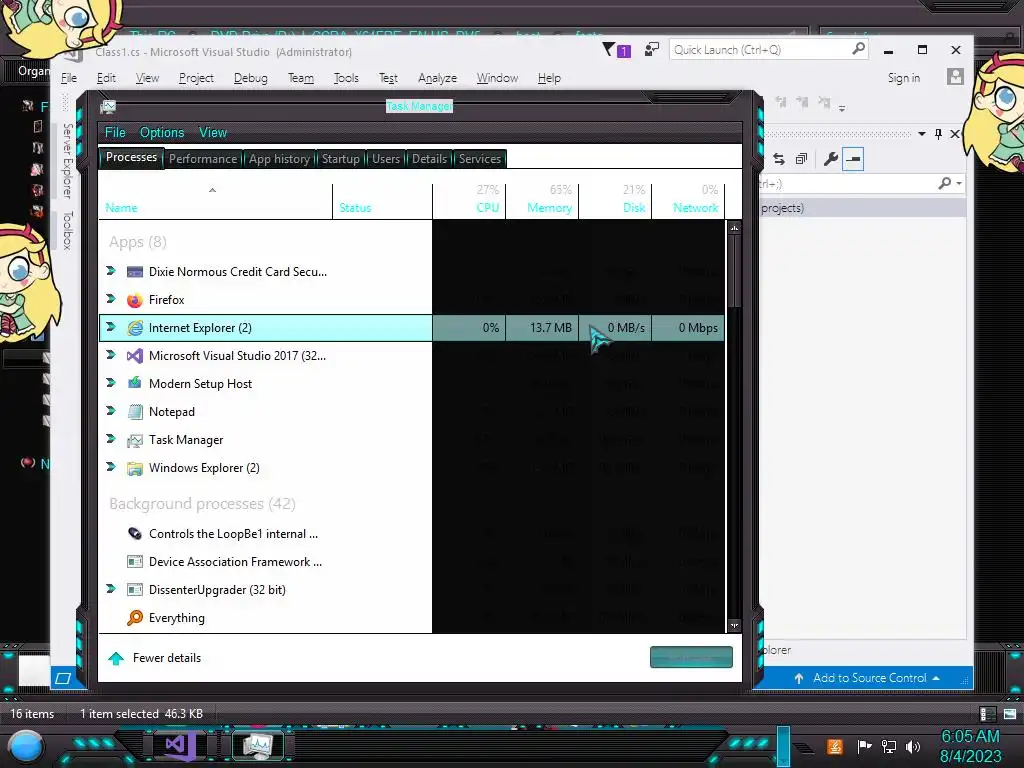Switch to the Startup tab
This screenshot has width=1024, height=768.
point(340,159)
